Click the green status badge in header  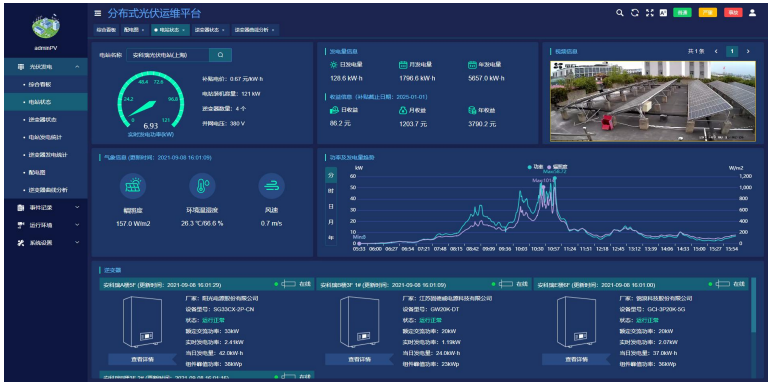tap(682, 13)
